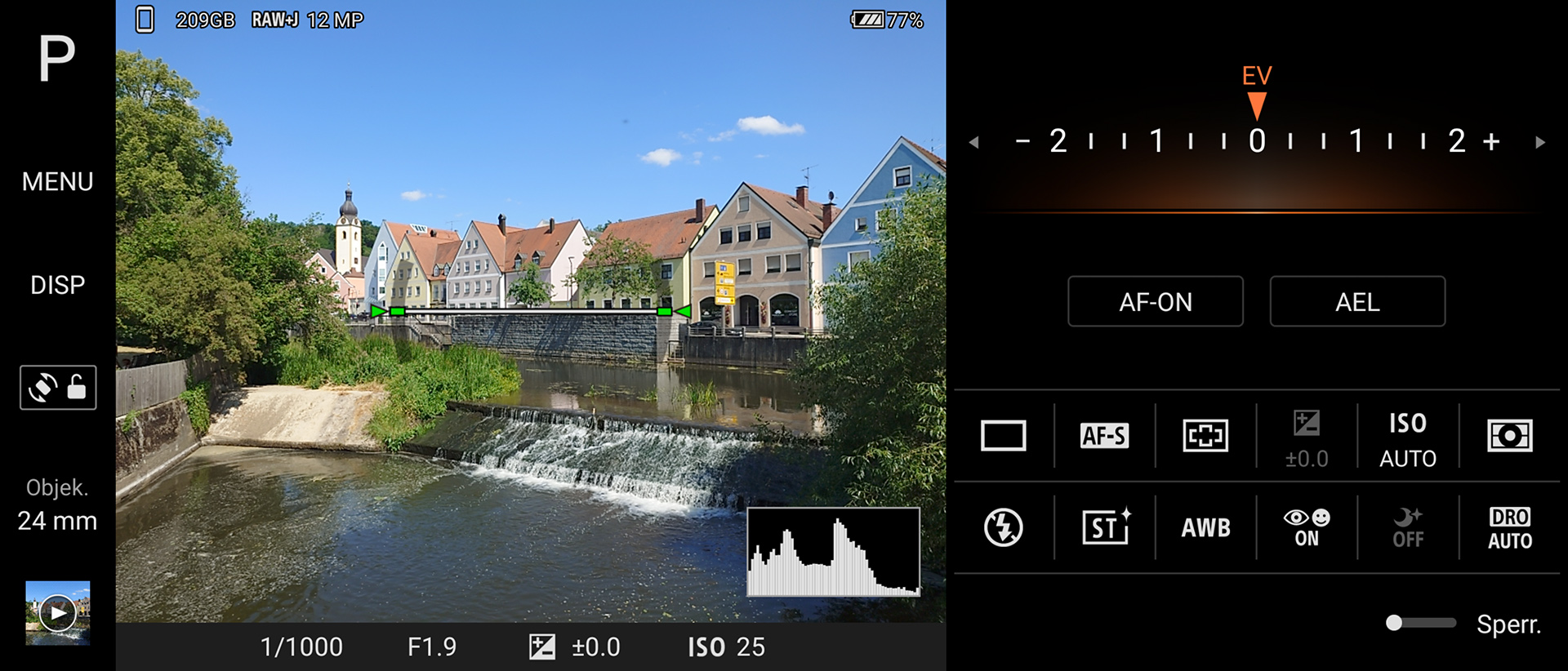Toggle face/eye AF ON setting
1568x671 pixels.
point(1307,527)
